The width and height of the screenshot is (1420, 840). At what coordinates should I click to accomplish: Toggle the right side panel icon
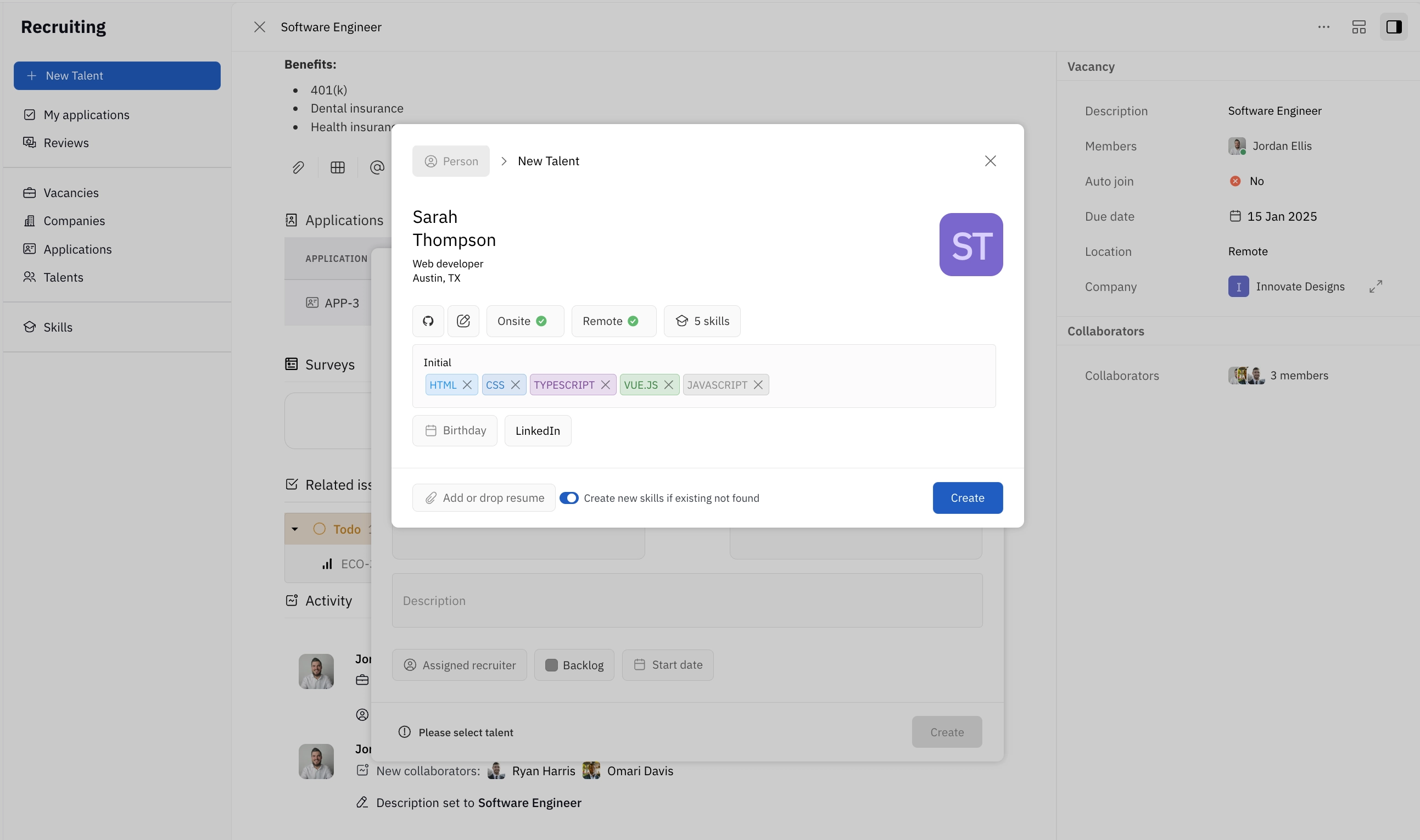[1394, 26]
